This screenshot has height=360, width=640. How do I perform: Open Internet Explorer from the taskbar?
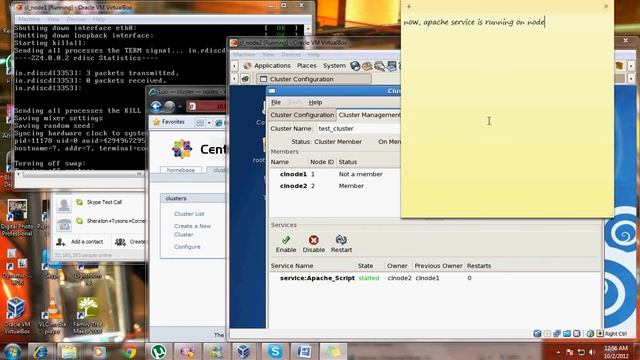(40, 351)
